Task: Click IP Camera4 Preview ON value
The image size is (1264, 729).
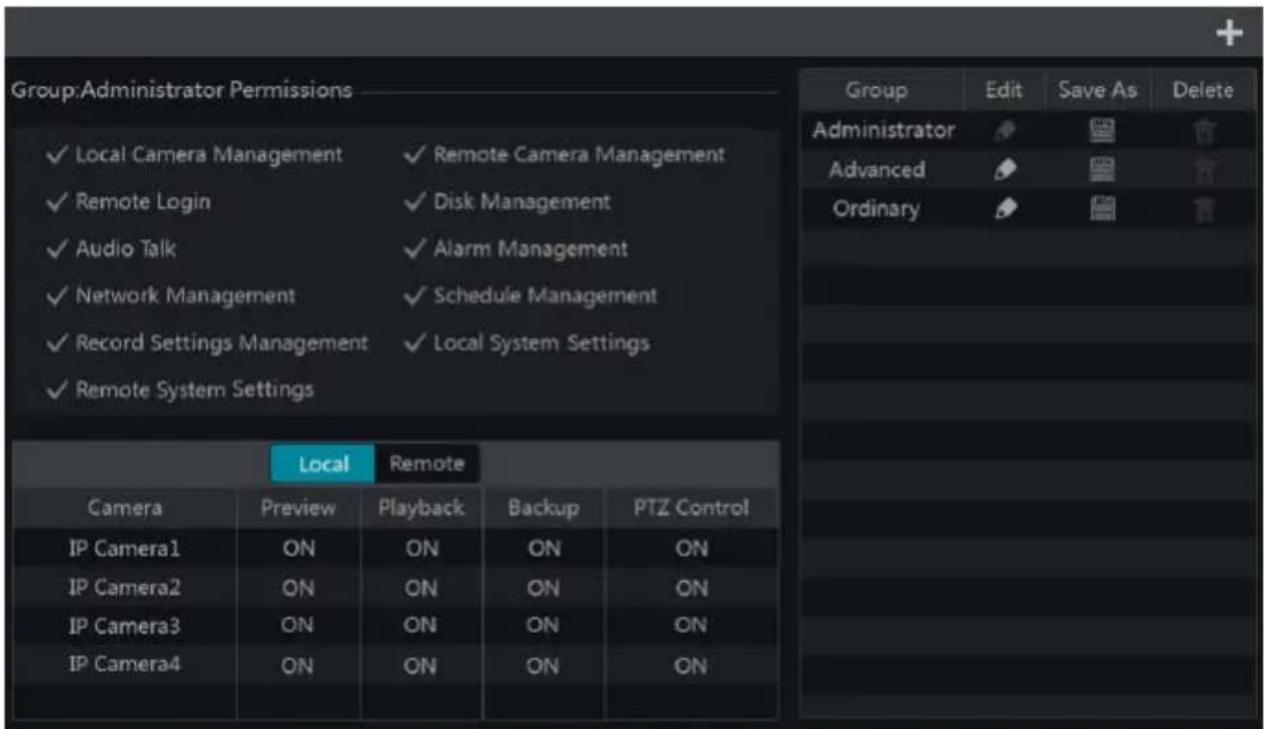Action: [299, 667]
